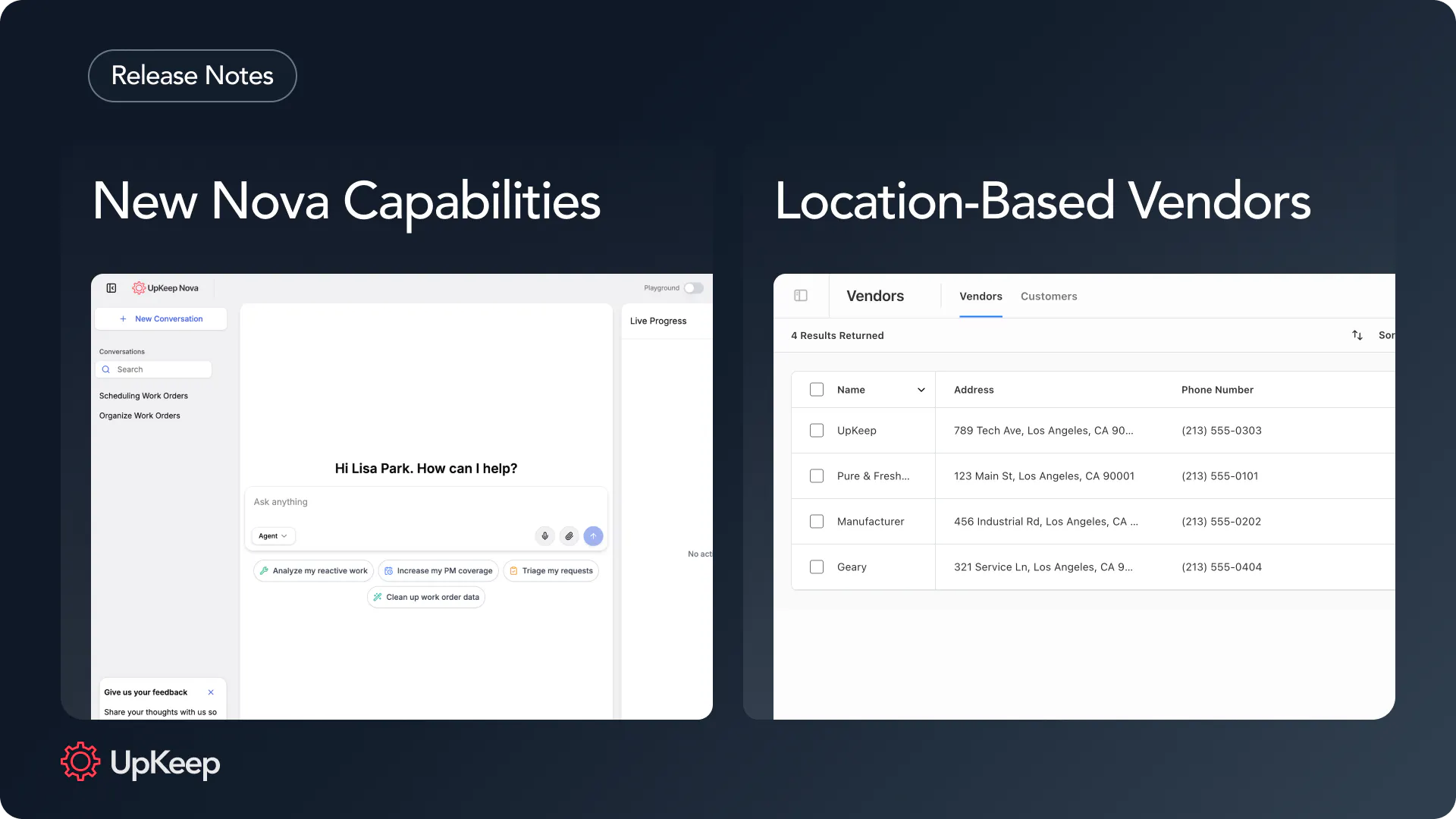This screenshot has height=819, width=1456.
Task: Close the feedback card with X
Action: [211, 692]
